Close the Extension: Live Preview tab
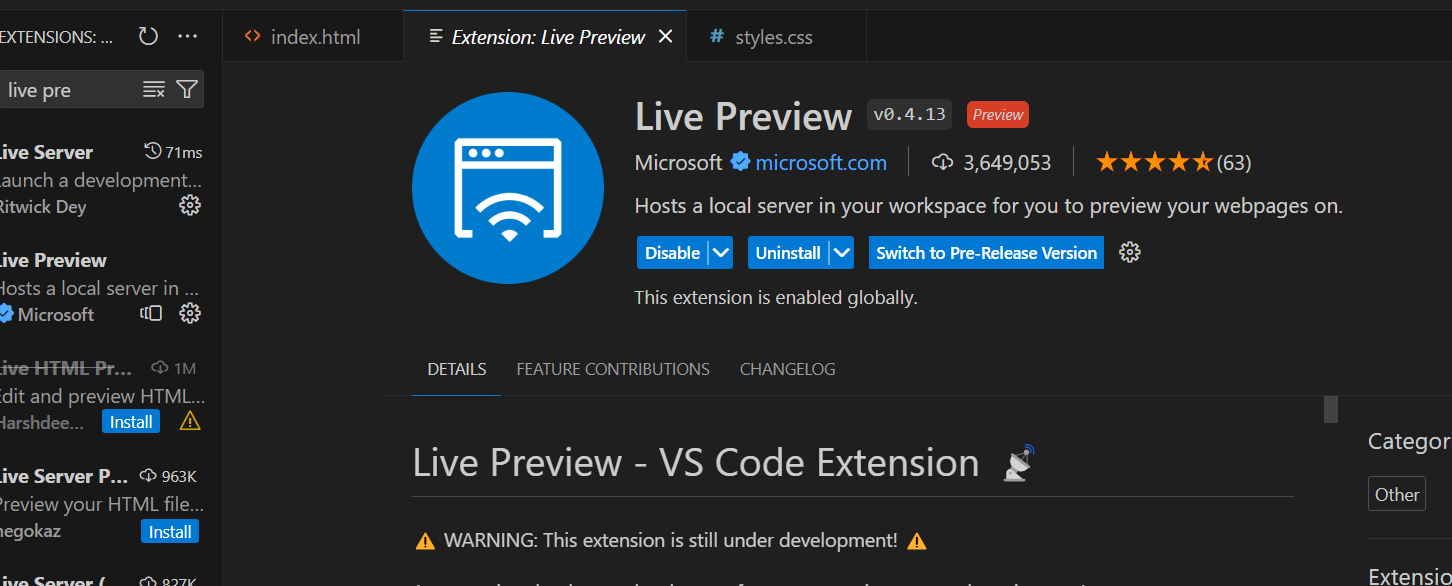The width and height of the screenshot is (1452, 586). coord(666,37)
